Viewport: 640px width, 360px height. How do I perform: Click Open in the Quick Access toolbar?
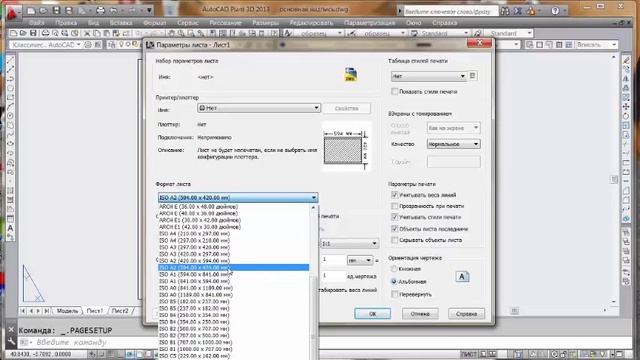coord(43,11)
